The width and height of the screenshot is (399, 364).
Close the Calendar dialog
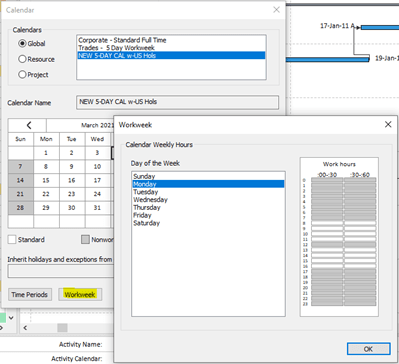[276, 10]
